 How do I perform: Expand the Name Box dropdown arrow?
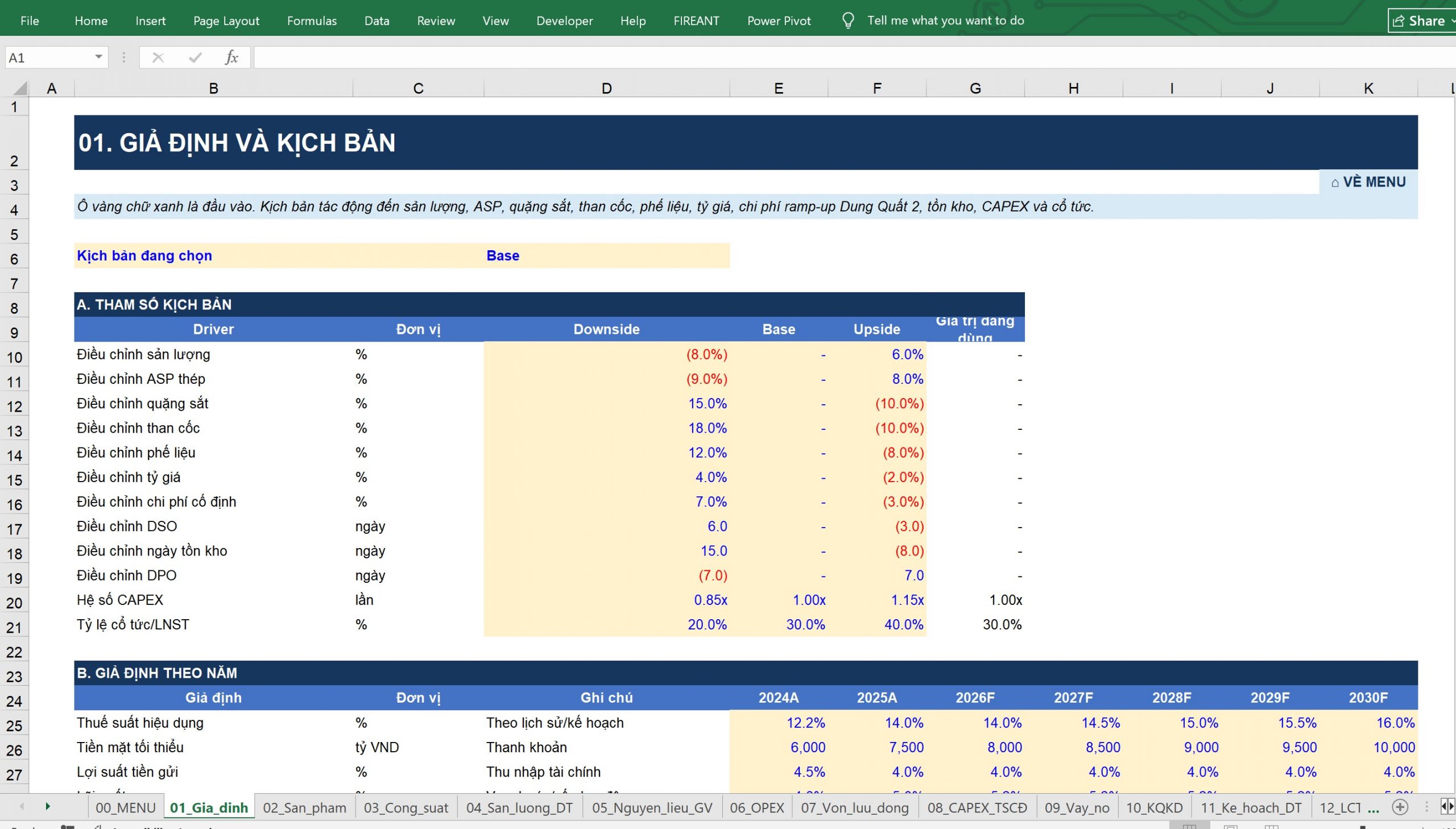[x=98, y=57]
